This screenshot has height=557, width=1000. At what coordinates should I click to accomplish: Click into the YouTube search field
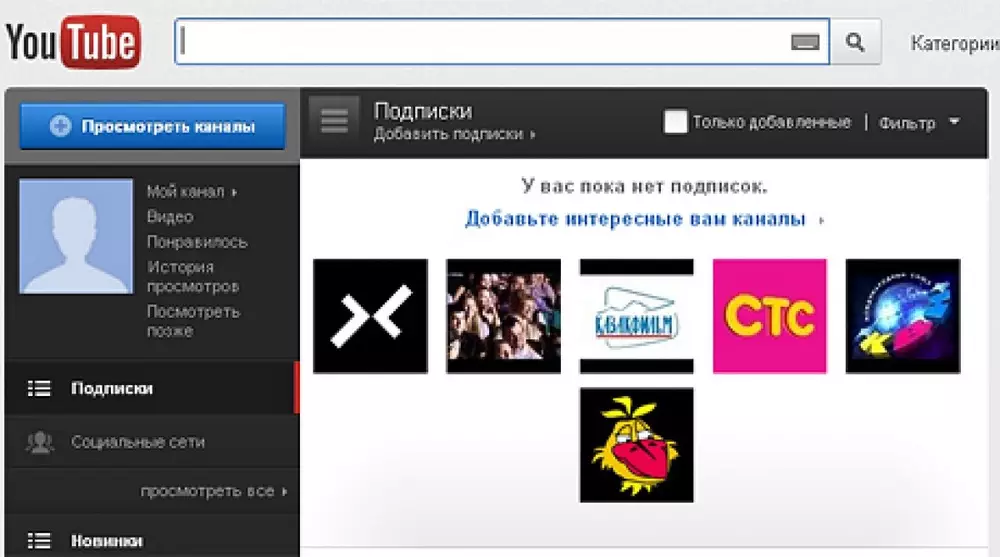pos(480,42)
